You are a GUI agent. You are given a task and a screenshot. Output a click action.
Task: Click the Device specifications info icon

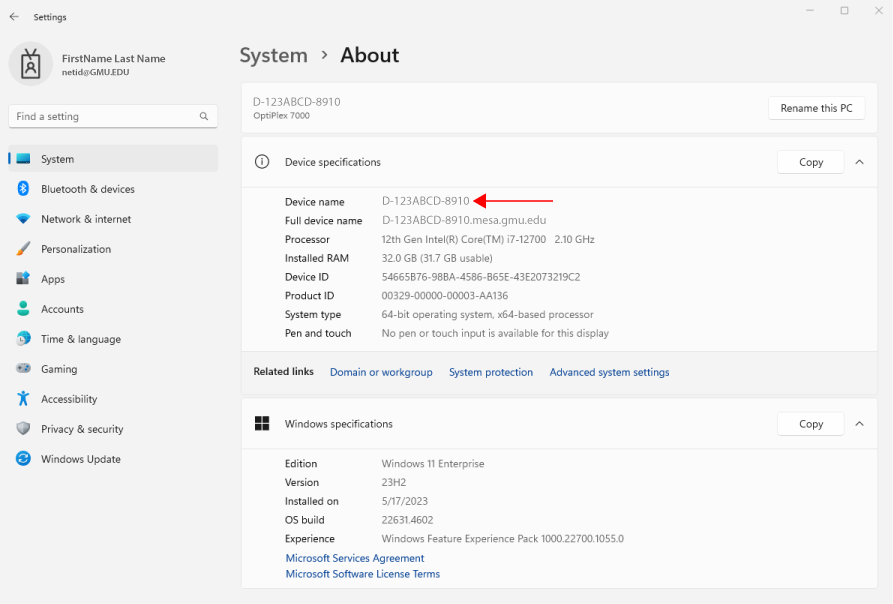pos(262,162)
